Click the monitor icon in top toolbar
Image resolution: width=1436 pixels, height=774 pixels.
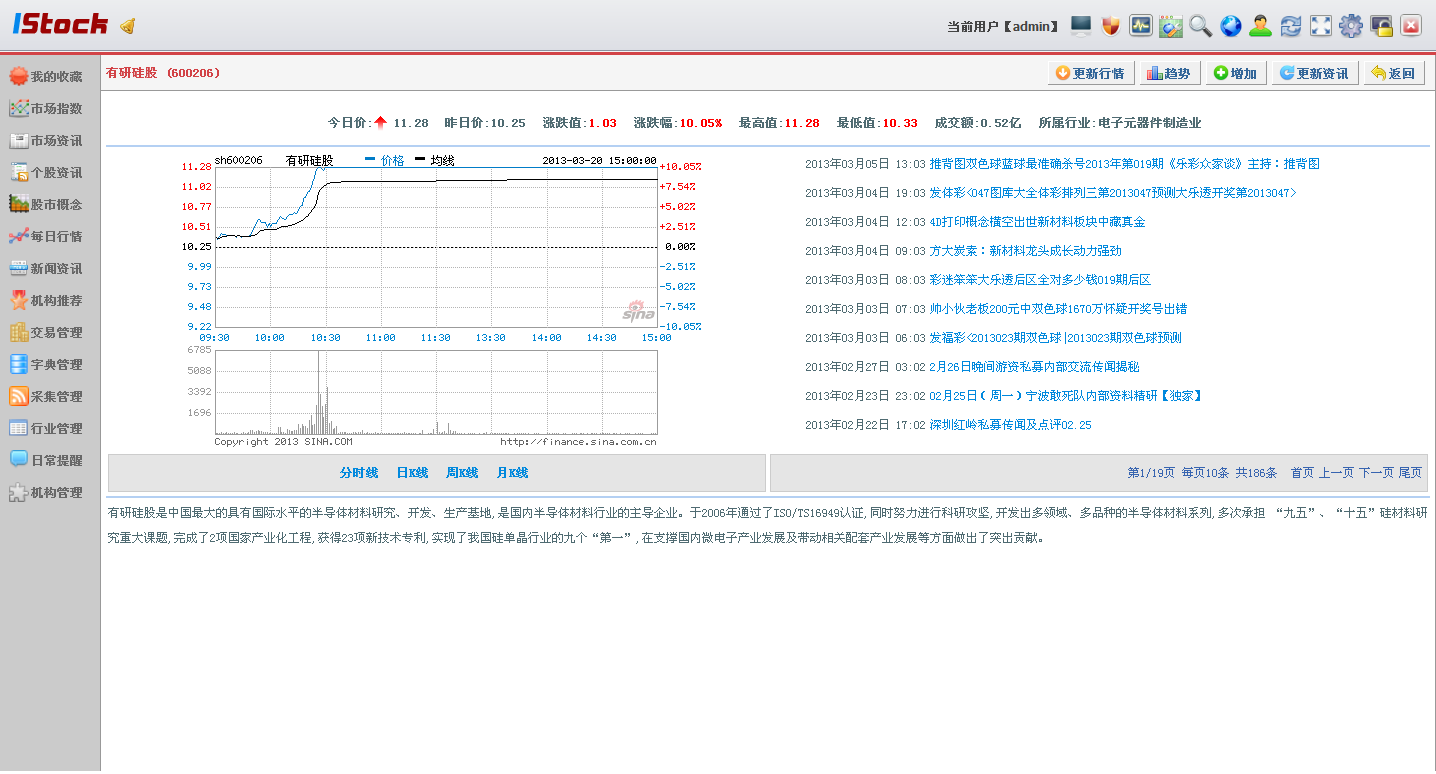tap(1081, 26)
